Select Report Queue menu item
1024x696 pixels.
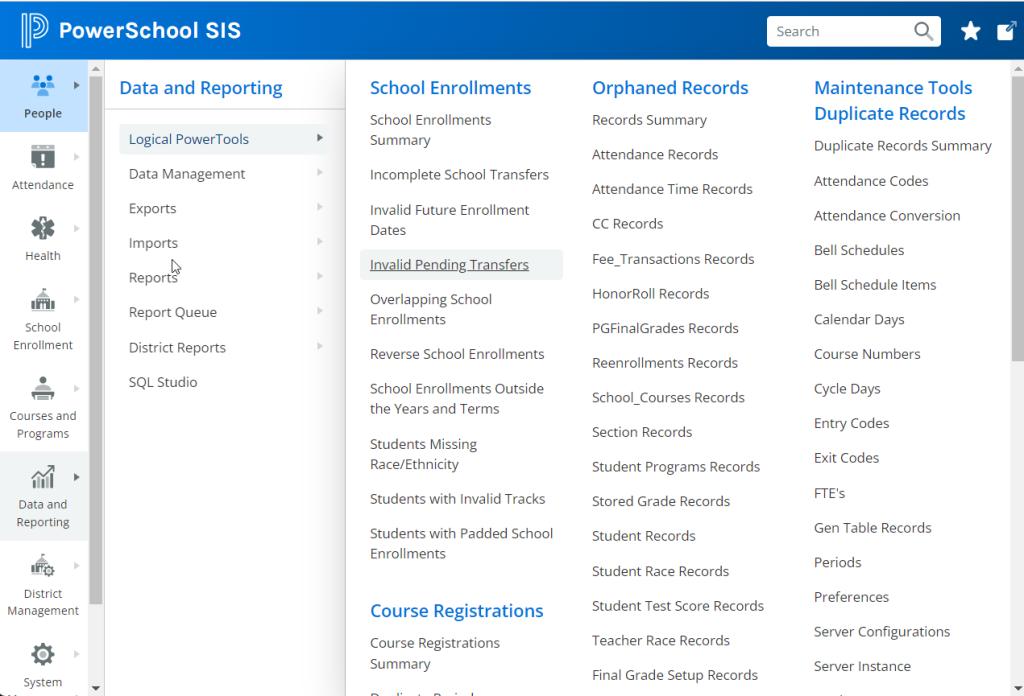tap(172, 312)
